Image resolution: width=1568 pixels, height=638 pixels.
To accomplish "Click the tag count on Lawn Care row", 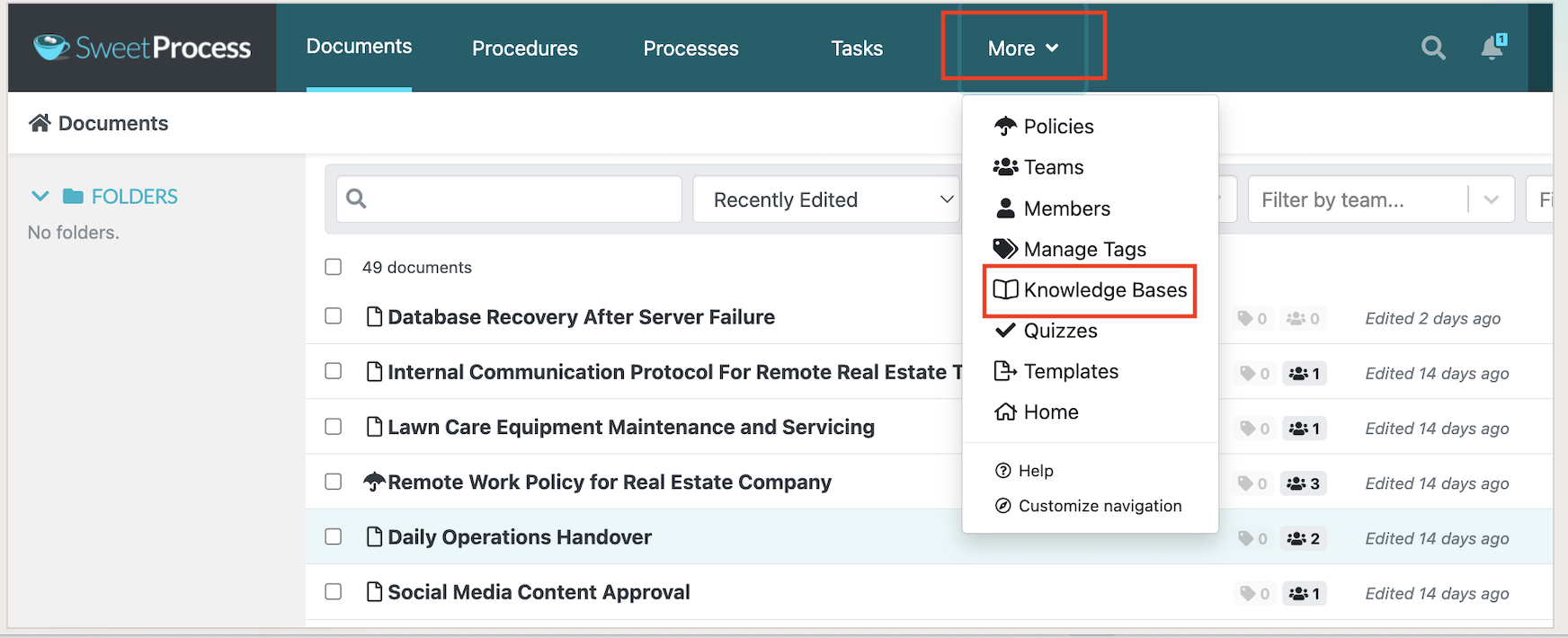I will click(1254, 429).
